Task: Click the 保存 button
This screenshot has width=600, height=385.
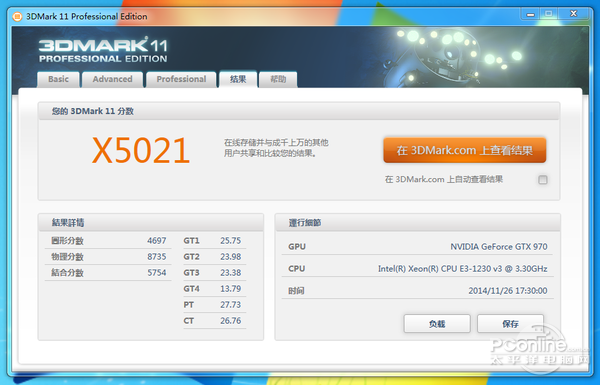Action: pos(510,324)
